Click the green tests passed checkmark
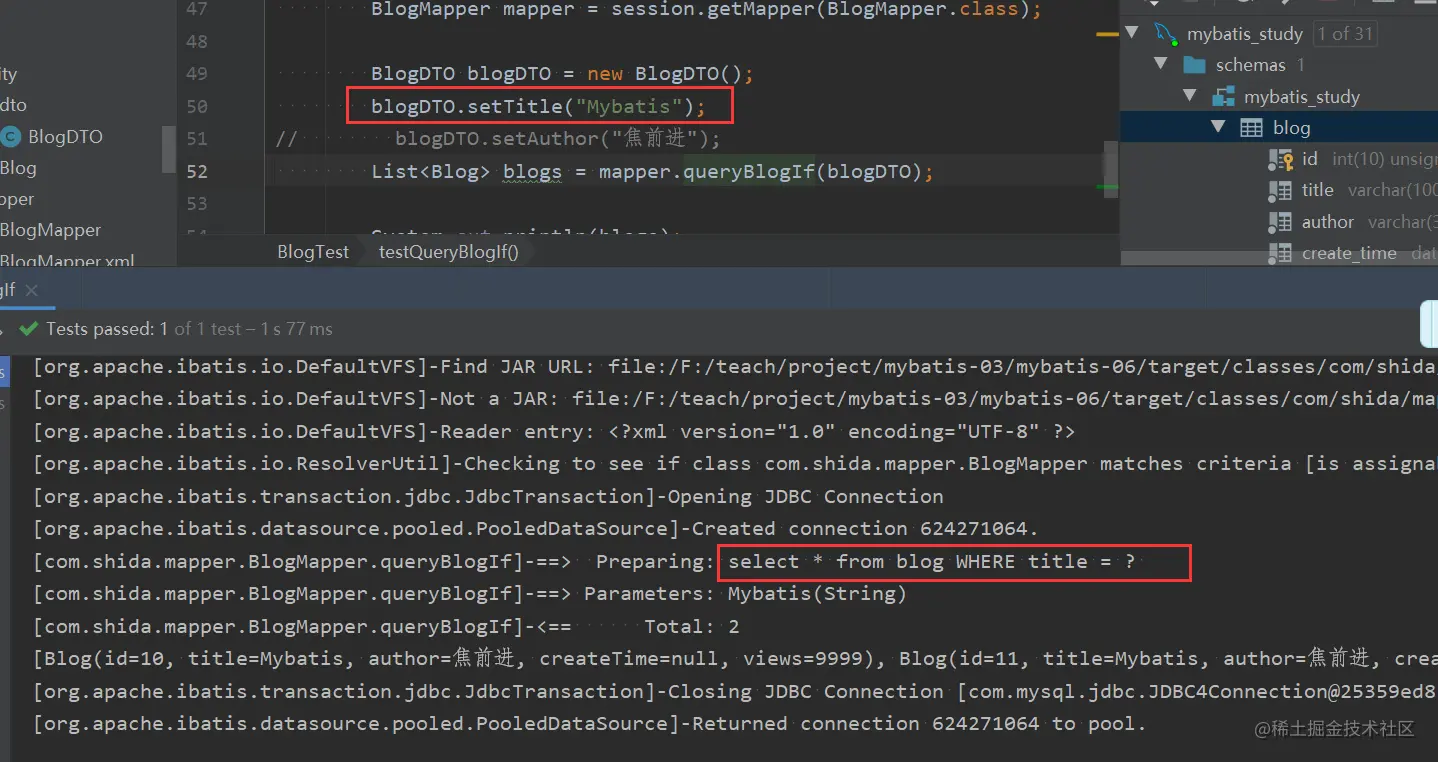This screenshot has height=762, width=1438. click(x=28, y=328)
